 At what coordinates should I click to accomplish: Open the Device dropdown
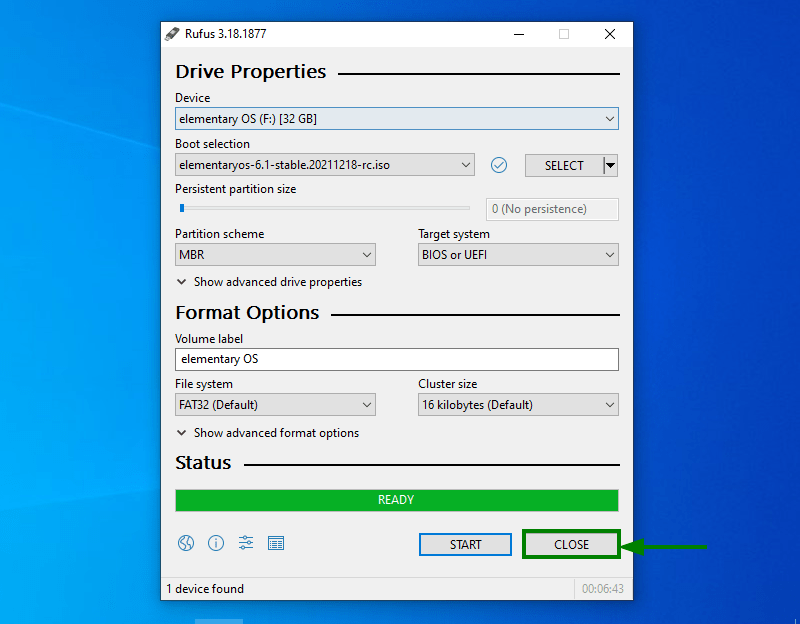[610, 118]
